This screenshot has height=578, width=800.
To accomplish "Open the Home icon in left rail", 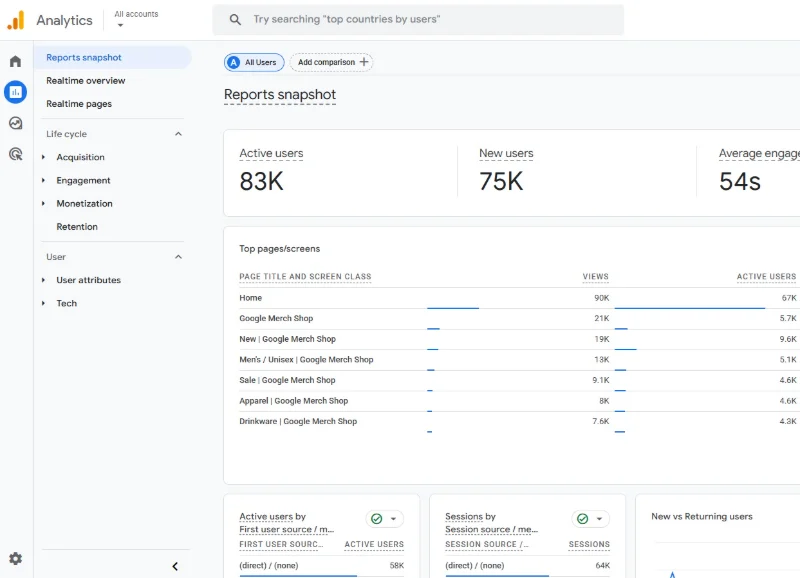I will (15, 61).
